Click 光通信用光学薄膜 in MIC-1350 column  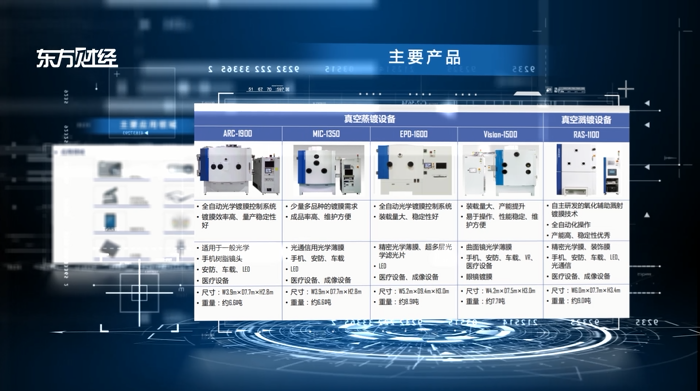pyautogui.click(x=317, y=247)
